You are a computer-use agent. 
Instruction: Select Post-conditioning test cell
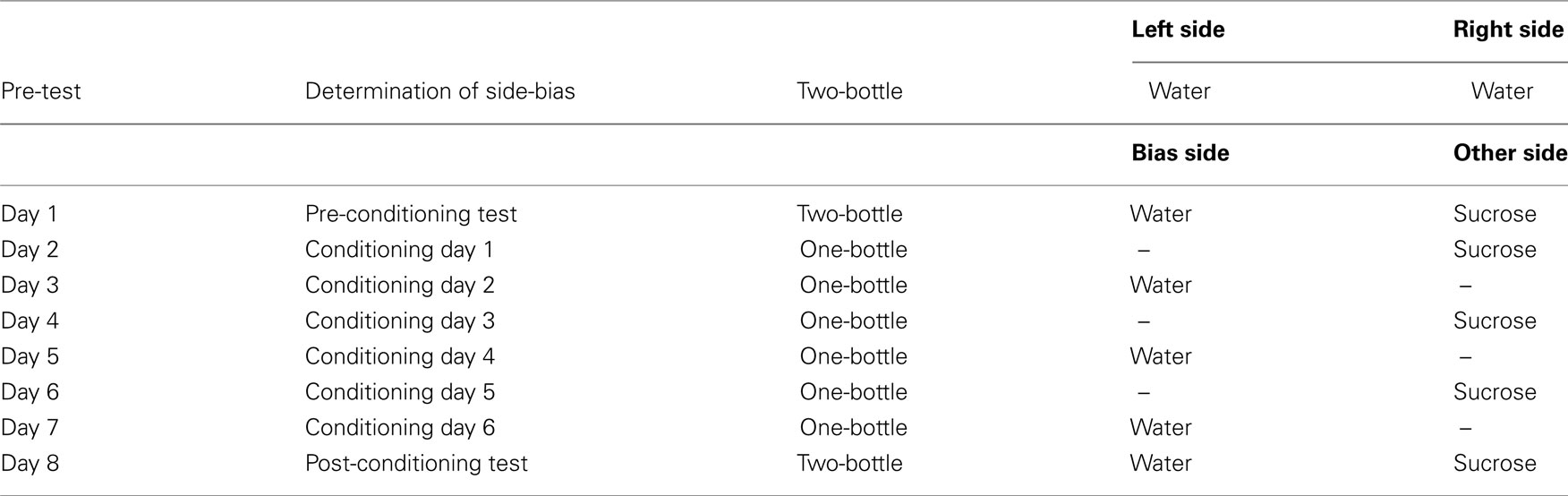pyautogui.click(x=416, y=464)
